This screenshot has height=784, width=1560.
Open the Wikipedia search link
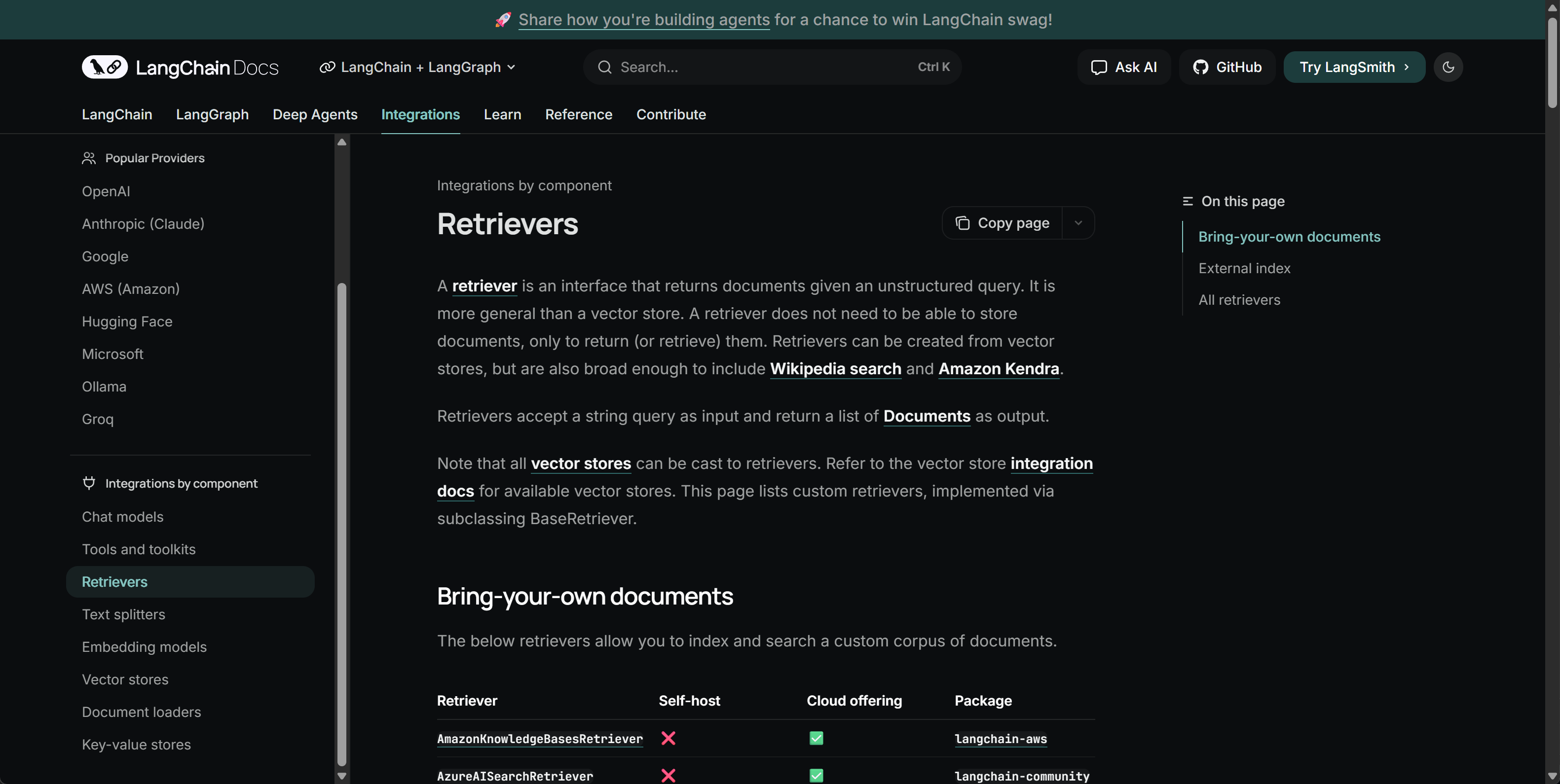(x=835, y=369)
